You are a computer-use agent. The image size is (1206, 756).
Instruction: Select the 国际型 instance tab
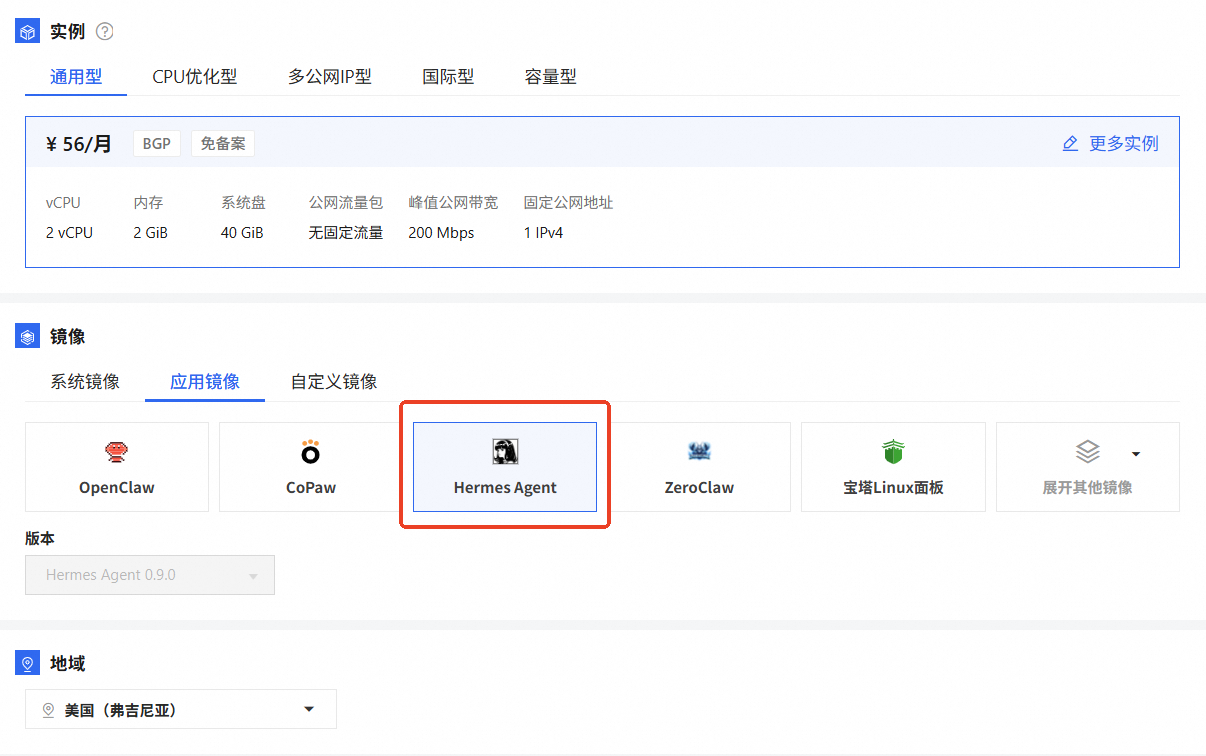click(448, 77)
